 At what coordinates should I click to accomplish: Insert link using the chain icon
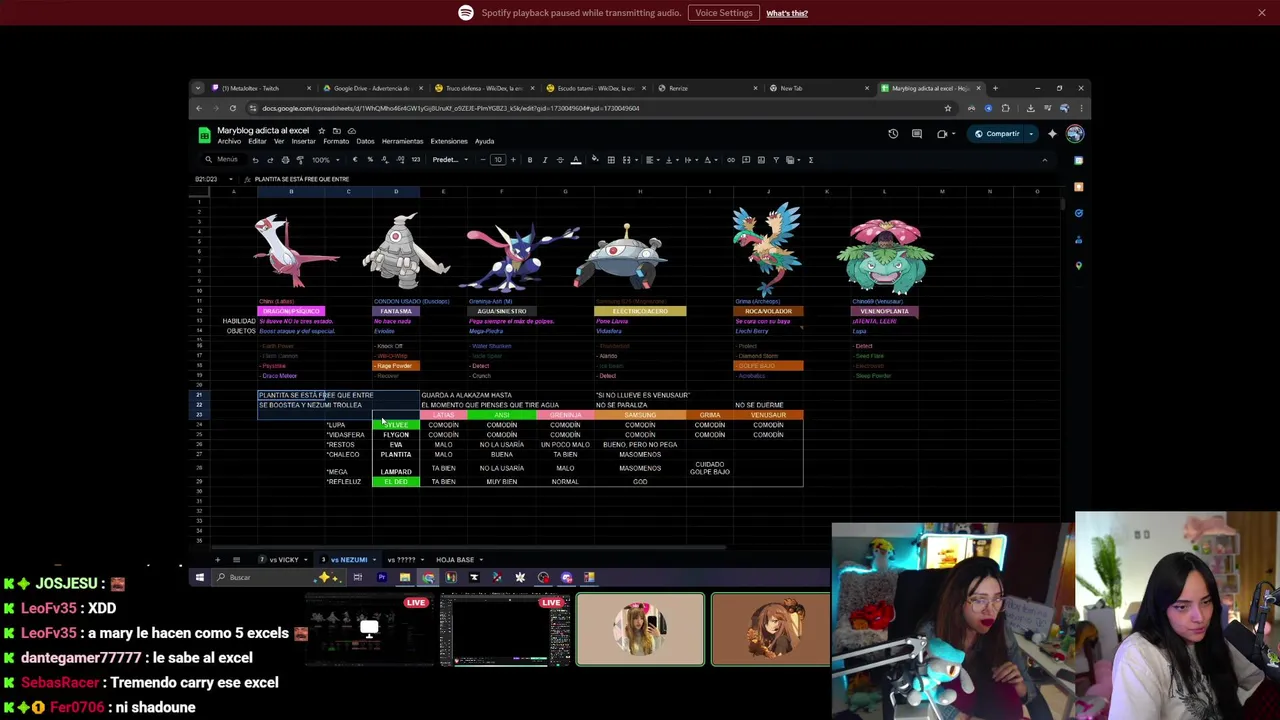[x=731, y=160]
